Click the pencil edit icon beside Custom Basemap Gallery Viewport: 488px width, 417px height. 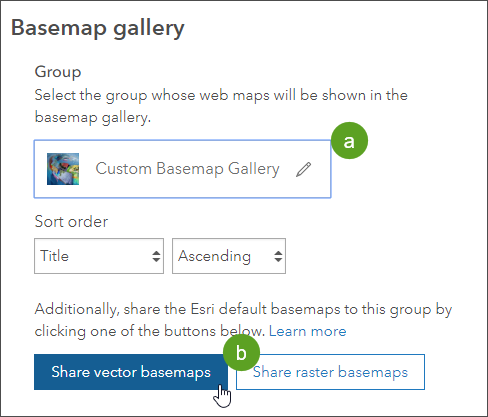click(x=303, y=169)
